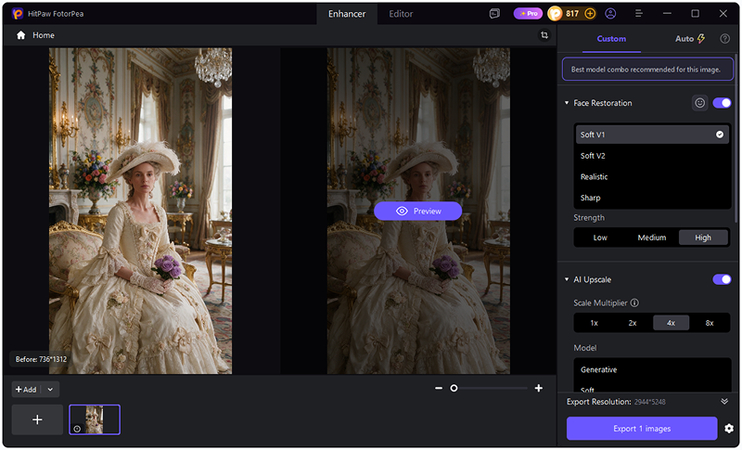The height and width of the screenshot is (450, 742).
Task: Disable the AI Upscale toggle
Action: coord(722,279)
